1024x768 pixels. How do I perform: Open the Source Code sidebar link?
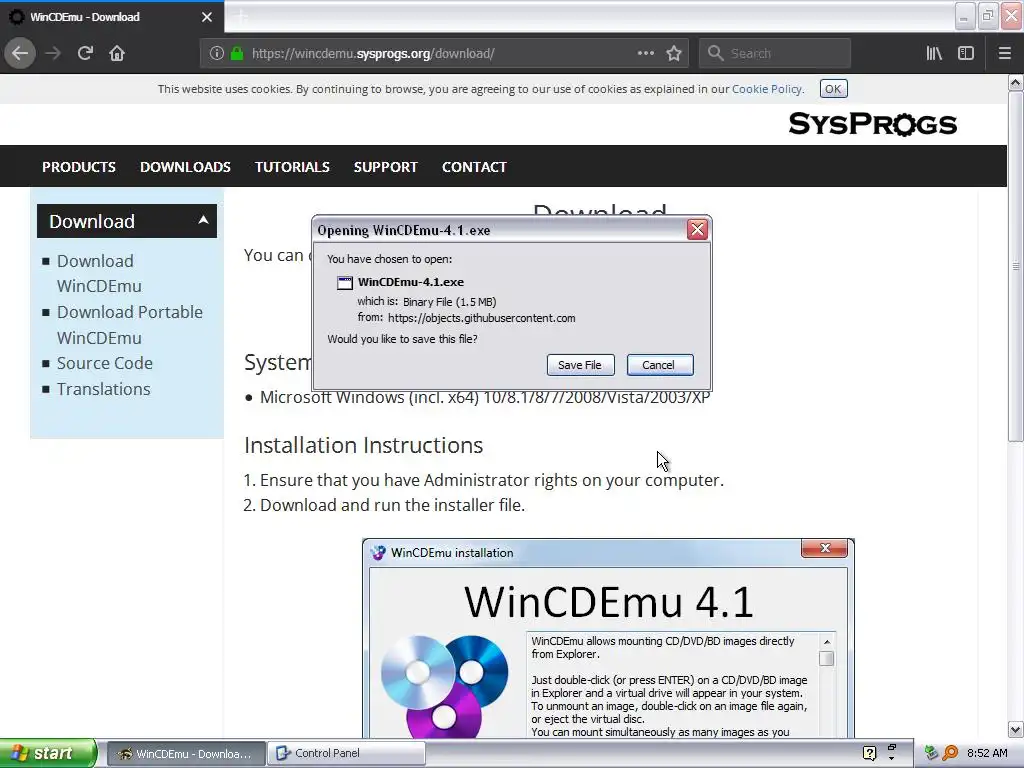tap(104, 363)
